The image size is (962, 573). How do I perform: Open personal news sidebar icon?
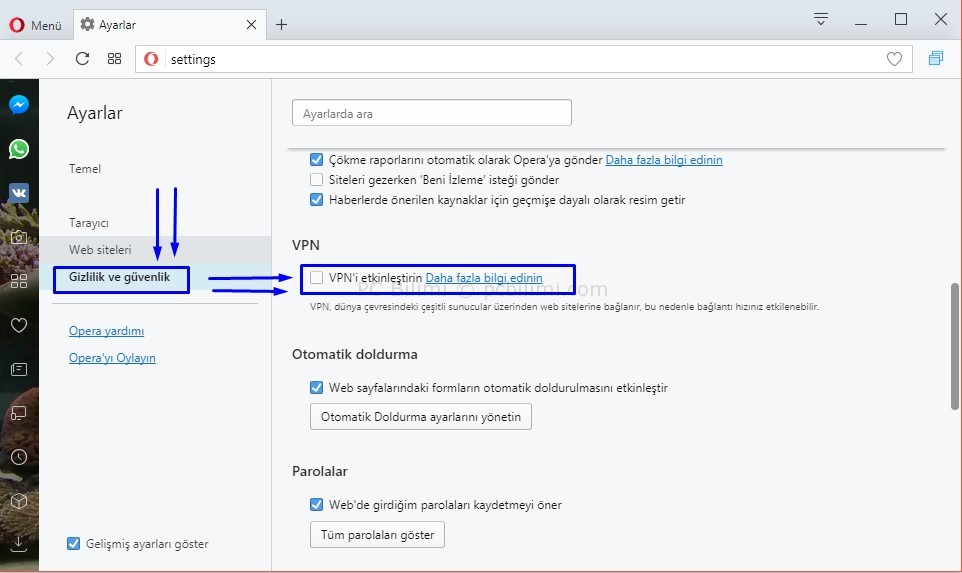point(19,369)
